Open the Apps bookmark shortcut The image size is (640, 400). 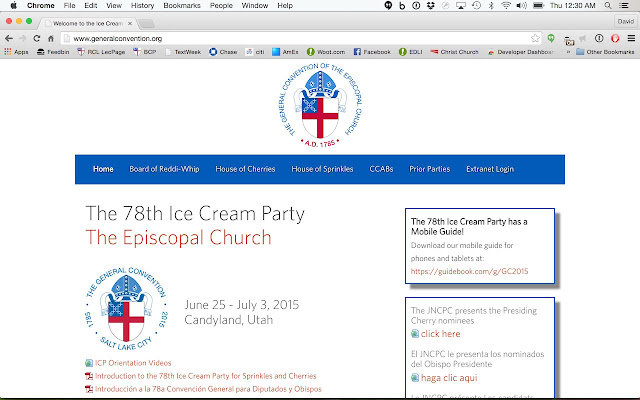(16, 52)
